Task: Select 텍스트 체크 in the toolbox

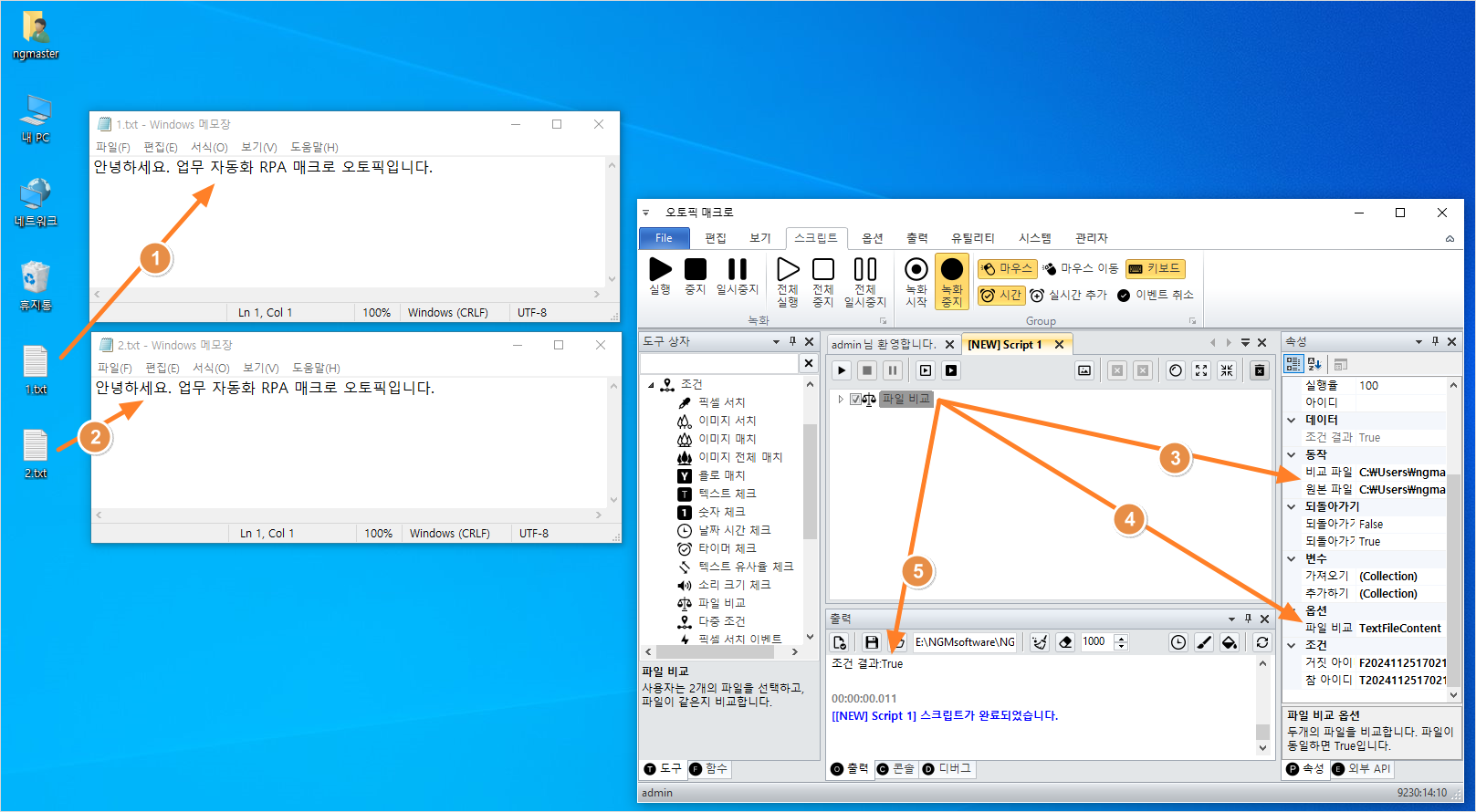Action: click(x=728, y=494)
